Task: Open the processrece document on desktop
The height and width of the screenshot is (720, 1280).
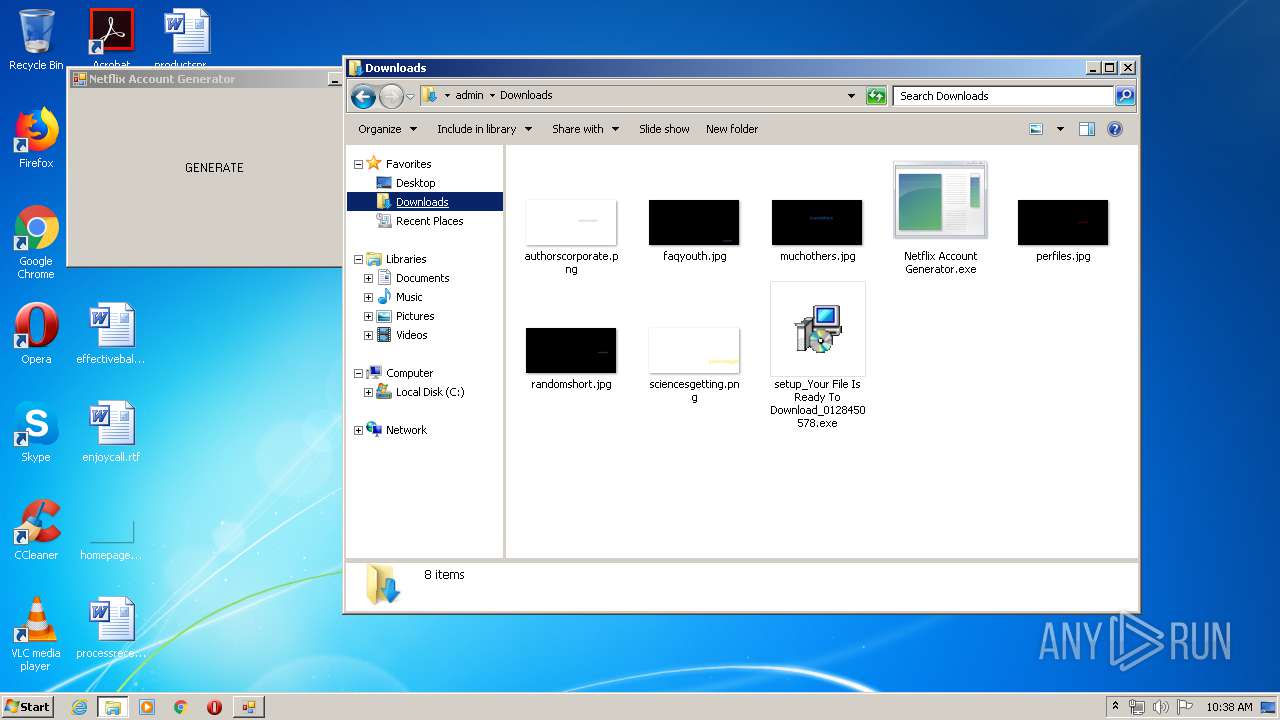Action: tap(111, 628)
